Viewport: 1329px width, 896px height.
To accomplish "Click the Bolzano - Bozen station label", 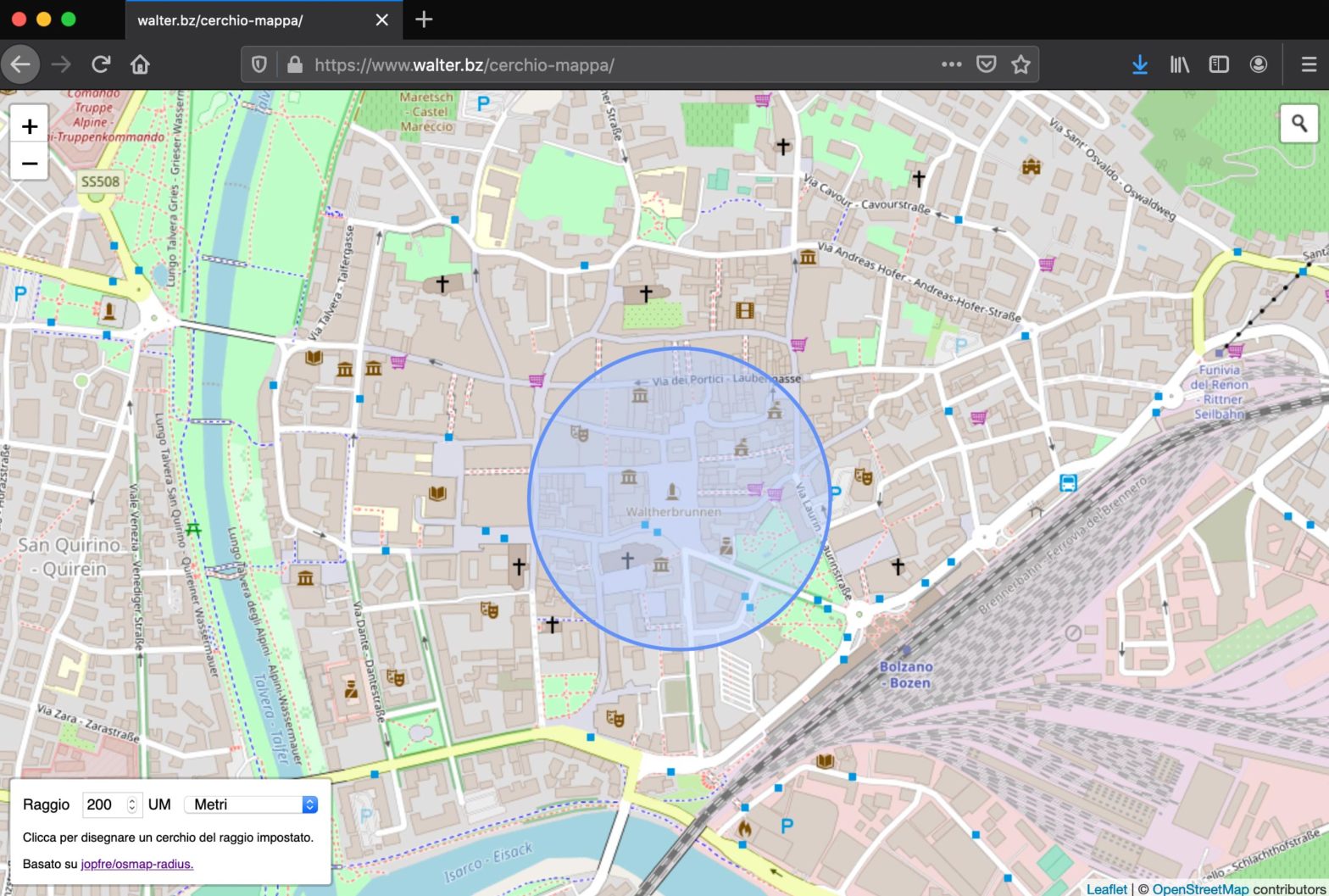I will [905, 674].
